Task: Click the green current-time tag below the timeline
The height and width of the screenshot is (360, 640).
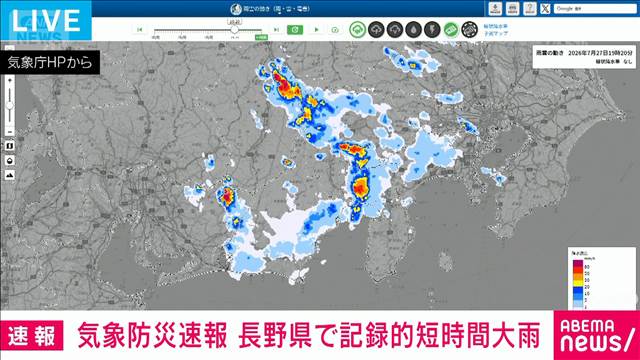Action: [x=261, y=38]
